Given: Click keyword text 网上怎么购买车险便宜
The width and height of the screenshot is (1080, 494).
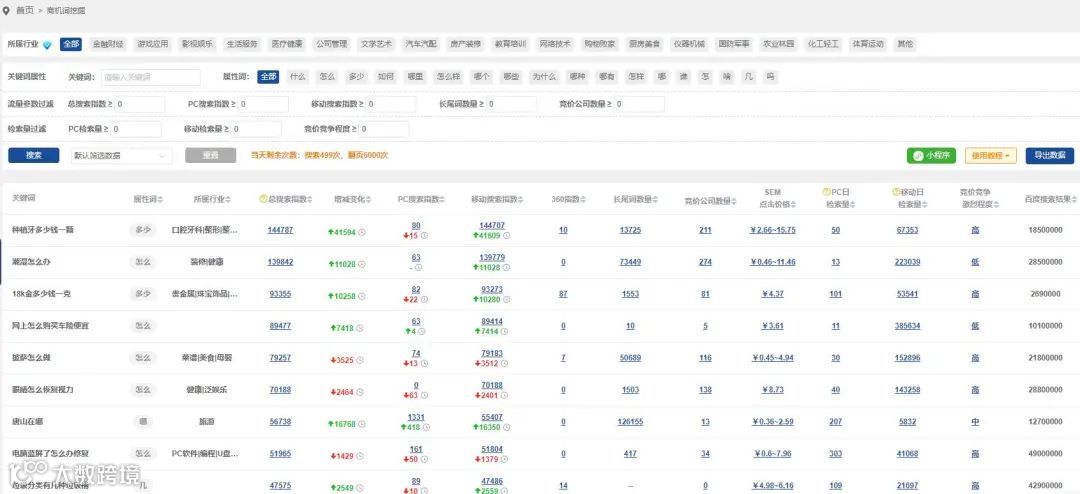Looking at the screenshot, I should point(50,326).
